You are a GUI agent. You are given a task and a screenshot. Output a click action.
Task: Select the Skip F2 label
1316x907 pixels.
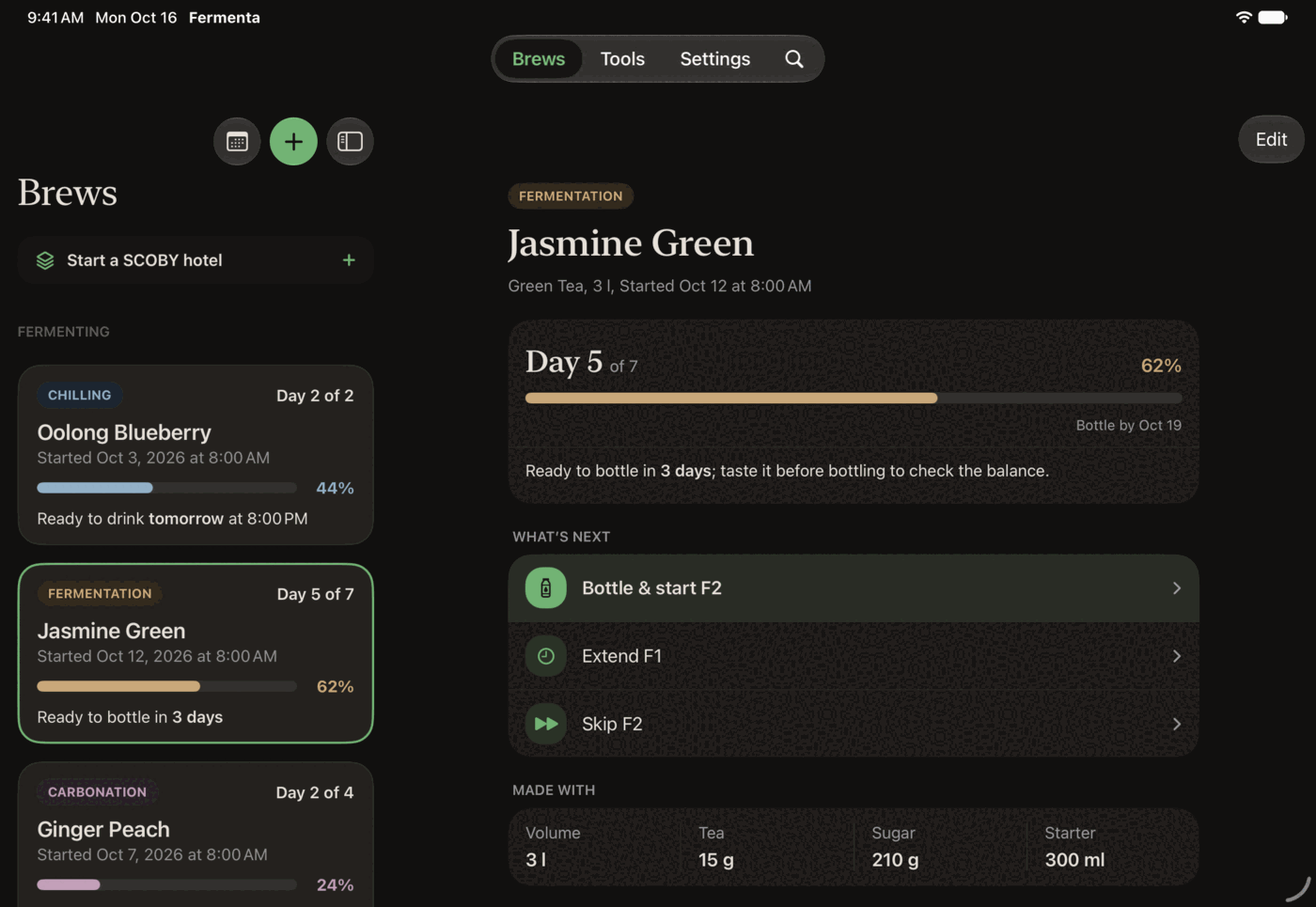tap(612, 724)
